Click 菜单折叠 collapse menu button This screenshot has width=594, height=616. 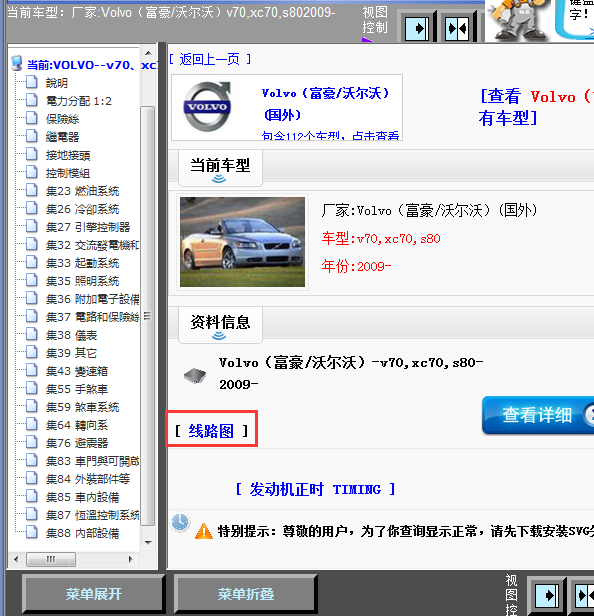click(x=246, y=594)
